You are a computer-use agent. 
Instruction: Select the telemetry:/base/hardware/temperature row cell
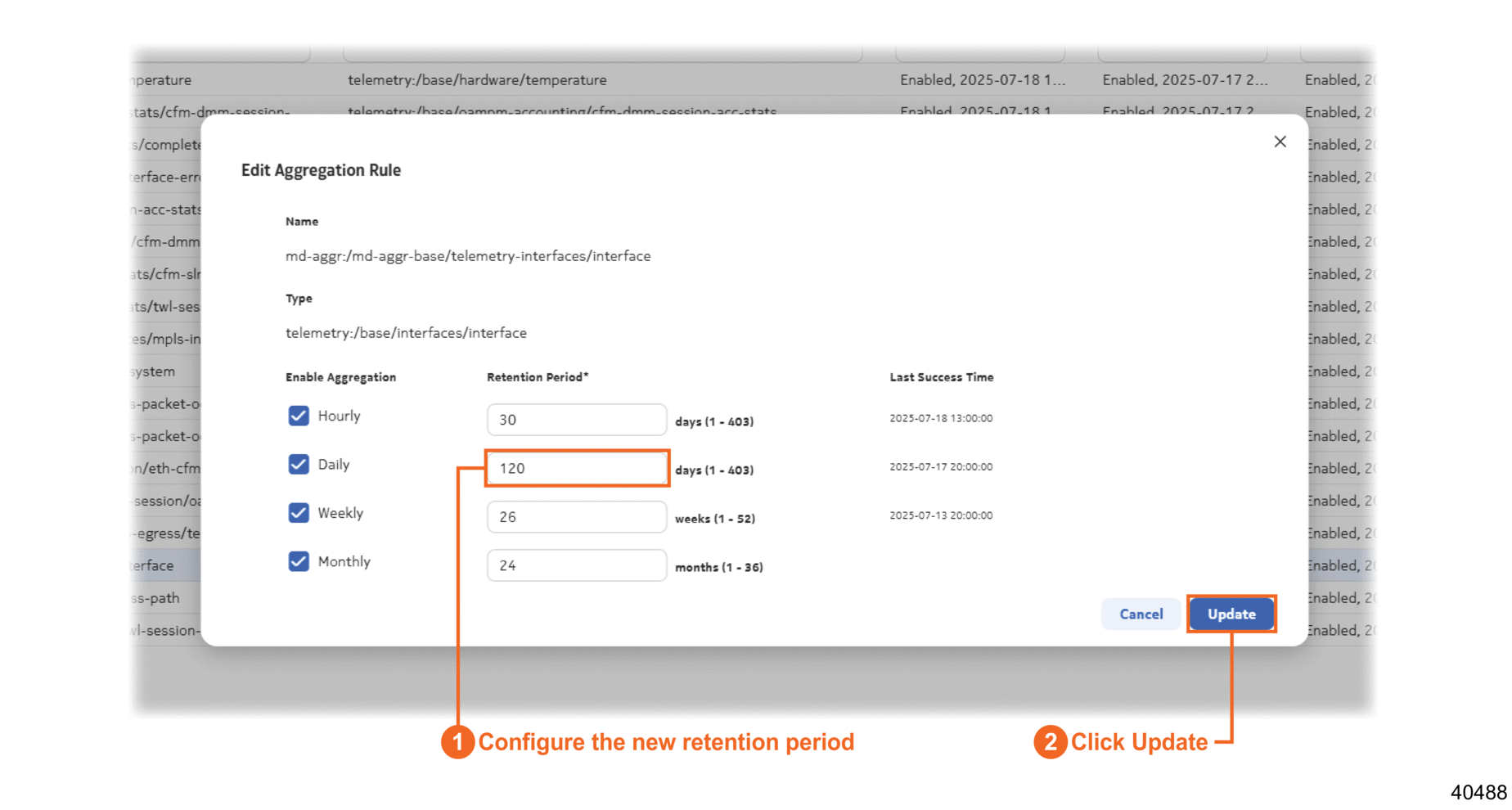pos(477,80)
